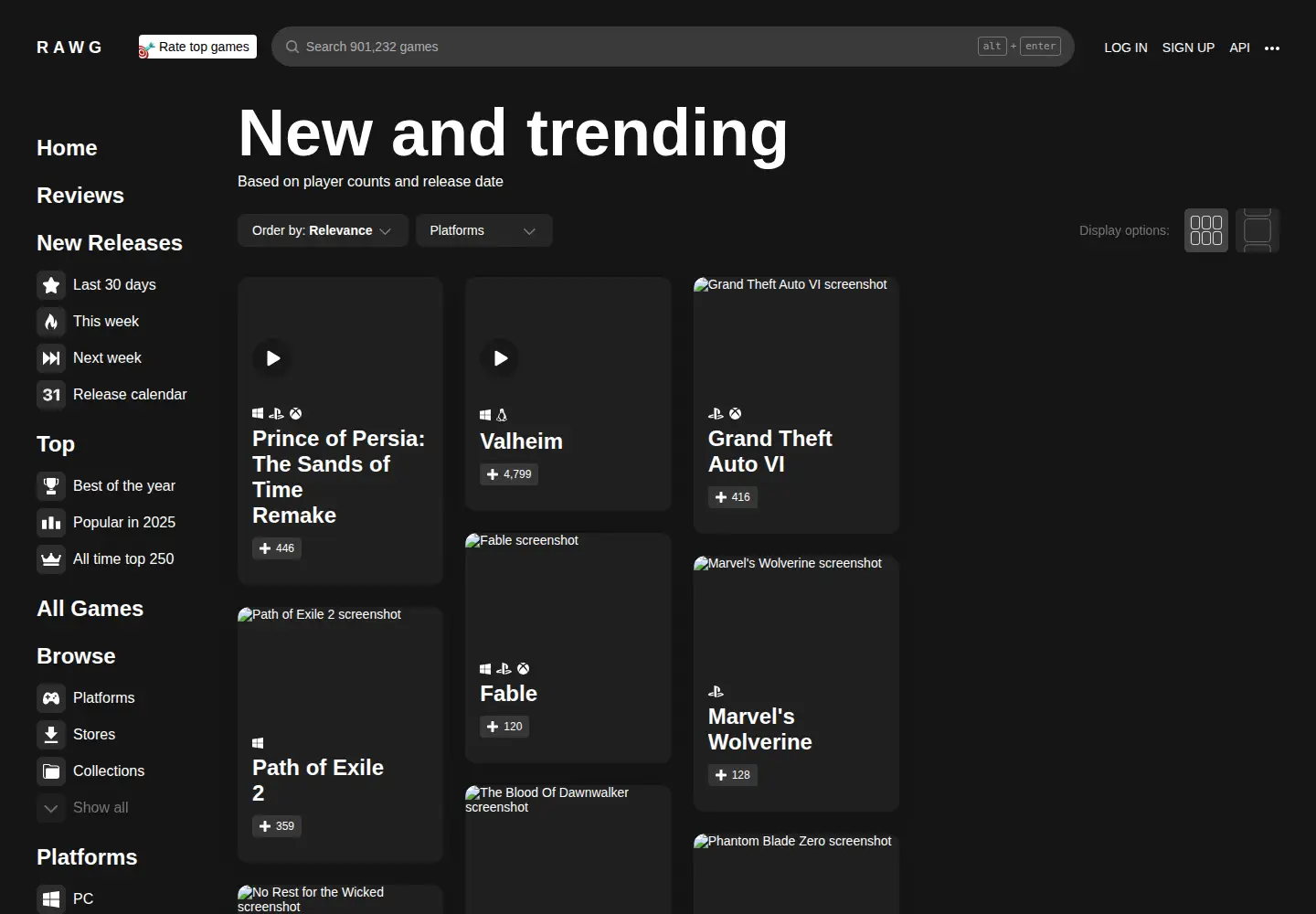Play the Valheim video preview
The width and height of the screenshot is (1316, 914).
[500, 358]
